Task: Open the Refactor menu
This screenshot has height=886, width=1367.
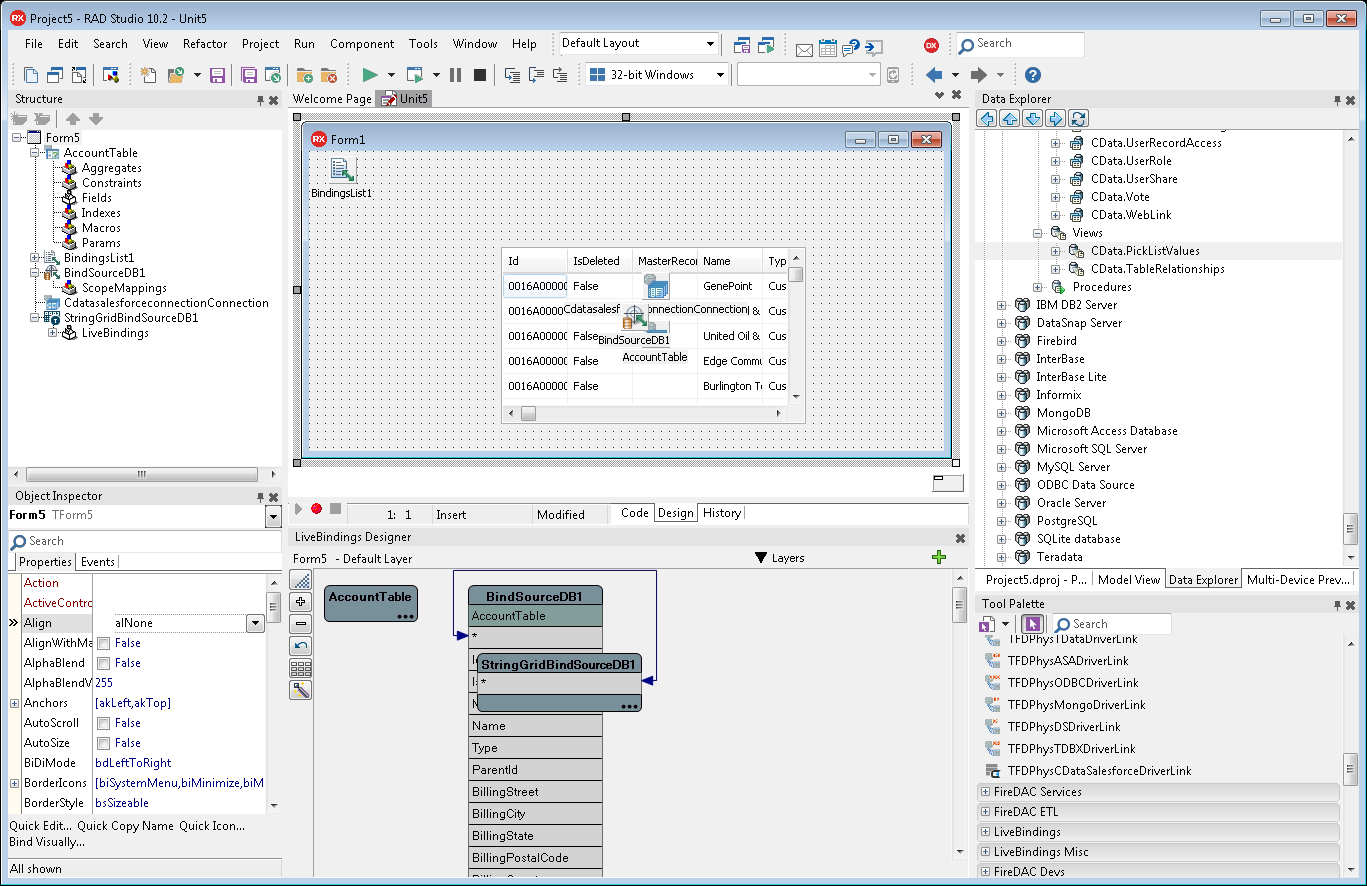Action: pos(204,44)
